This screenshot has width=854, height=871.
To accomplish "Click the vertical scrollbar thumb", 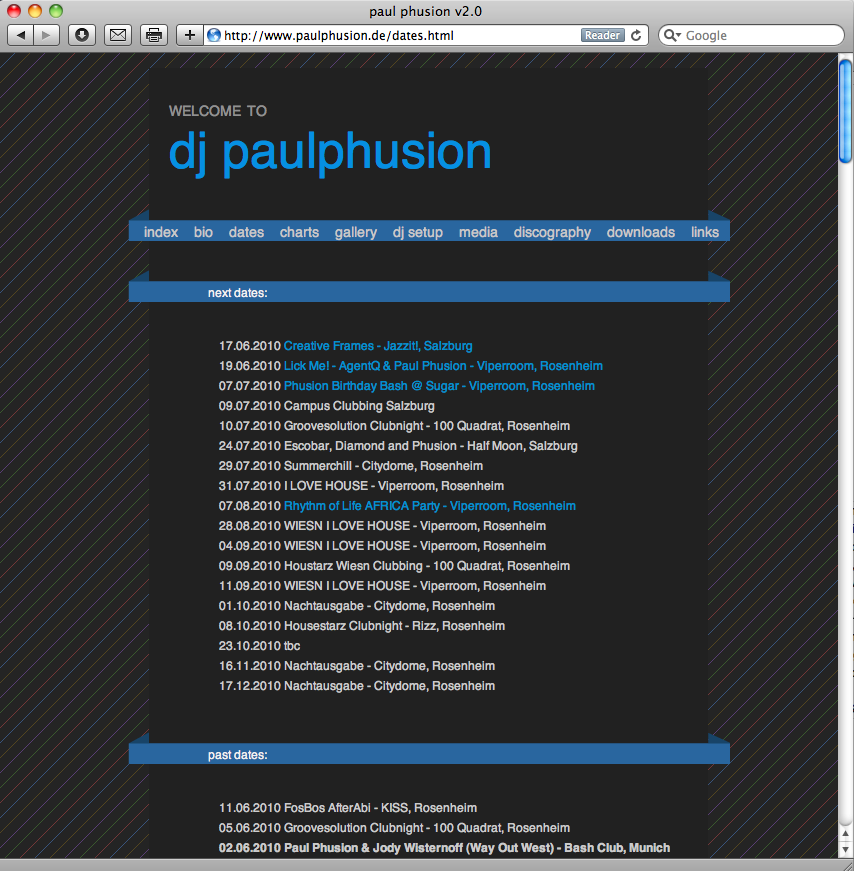I will [845, 110].
